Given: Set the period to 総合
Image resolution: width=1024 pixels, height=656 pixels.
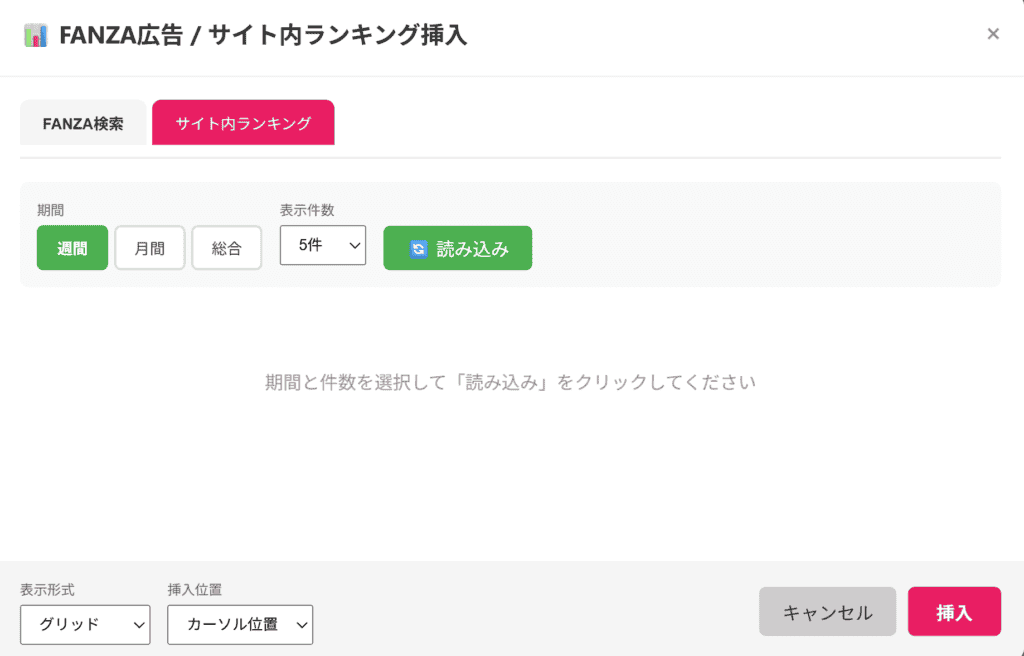Looking at the screenshot, I should pos(227,248).
